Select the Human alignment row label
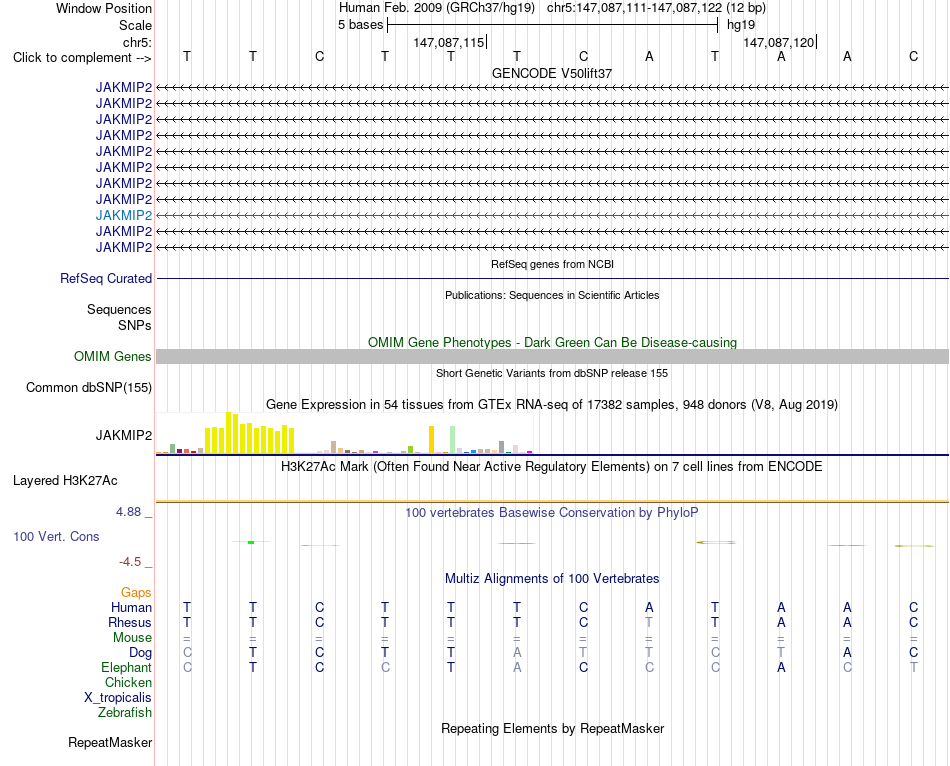 pos(131,607)
